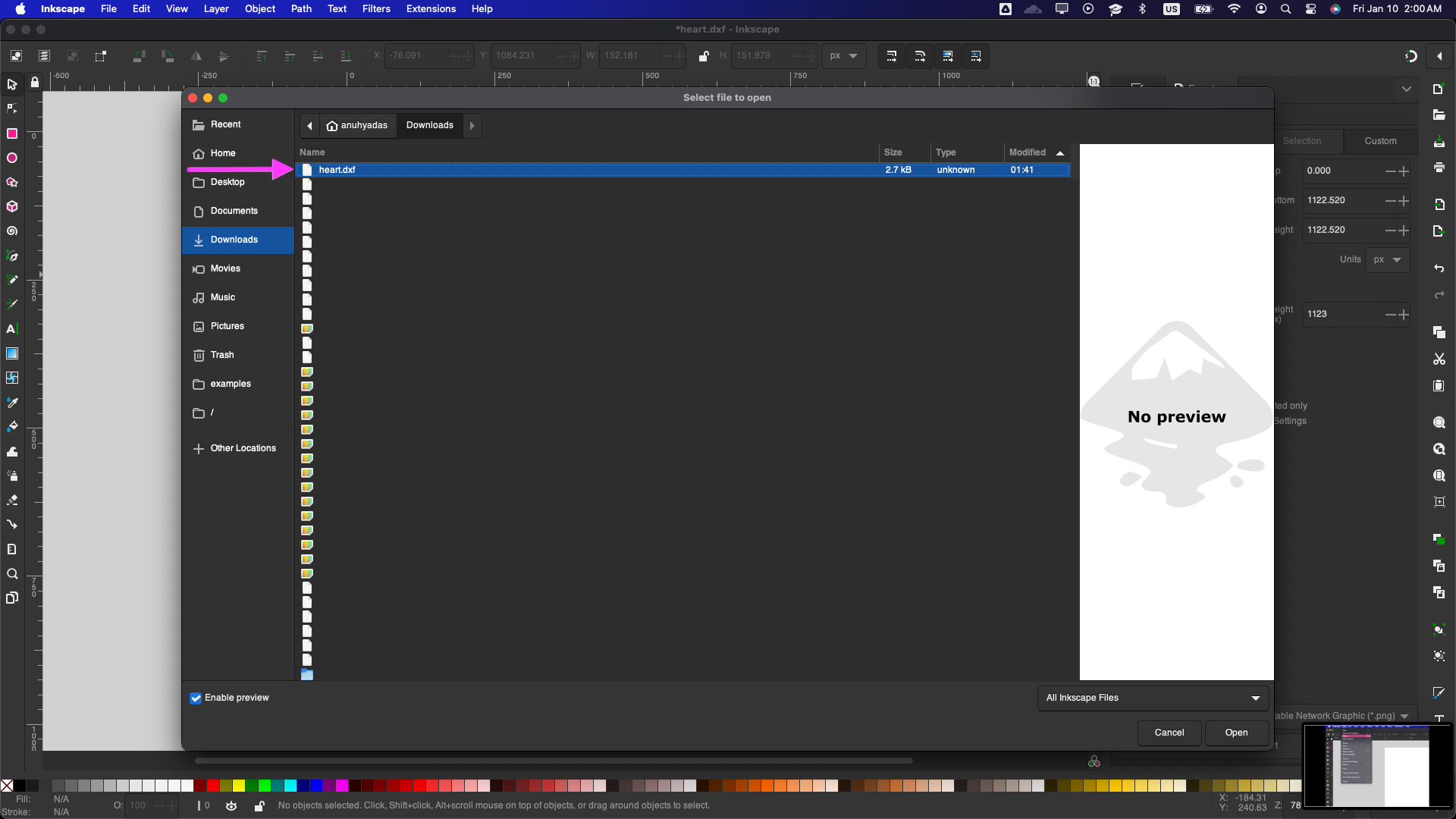1456x819 pixels.
Task: Toggle move patterns with objects
Action: click(x=976, y=56)
